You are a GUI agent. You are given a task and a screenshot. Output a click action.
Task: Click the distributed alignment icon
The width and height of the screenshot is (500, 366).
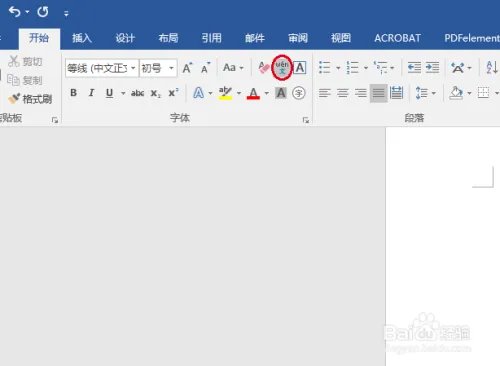pyautogui.click(x=397, y=93)
